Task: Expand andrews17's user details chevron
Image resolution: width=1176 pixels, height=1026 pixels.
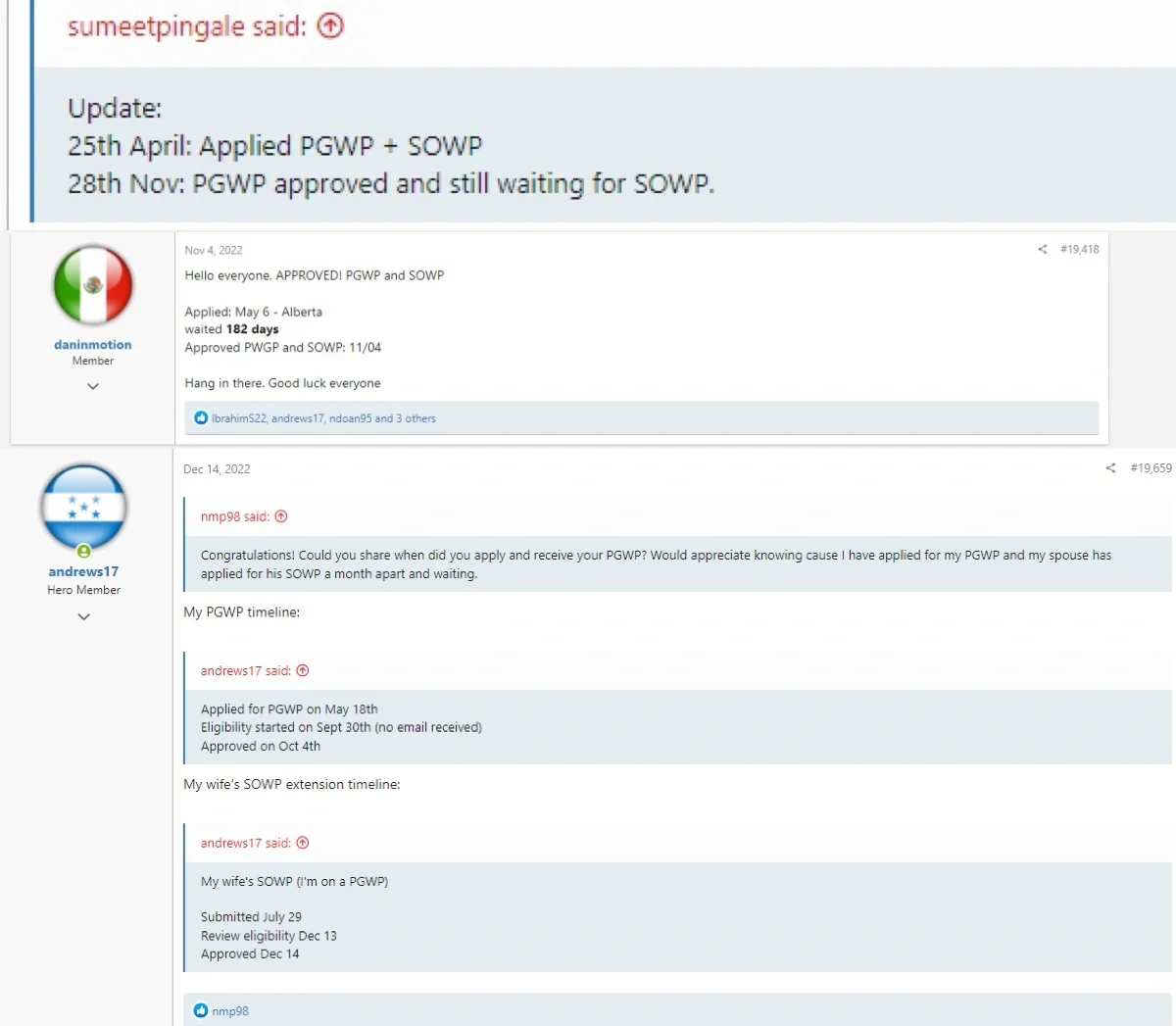Action: click(84, 616)
